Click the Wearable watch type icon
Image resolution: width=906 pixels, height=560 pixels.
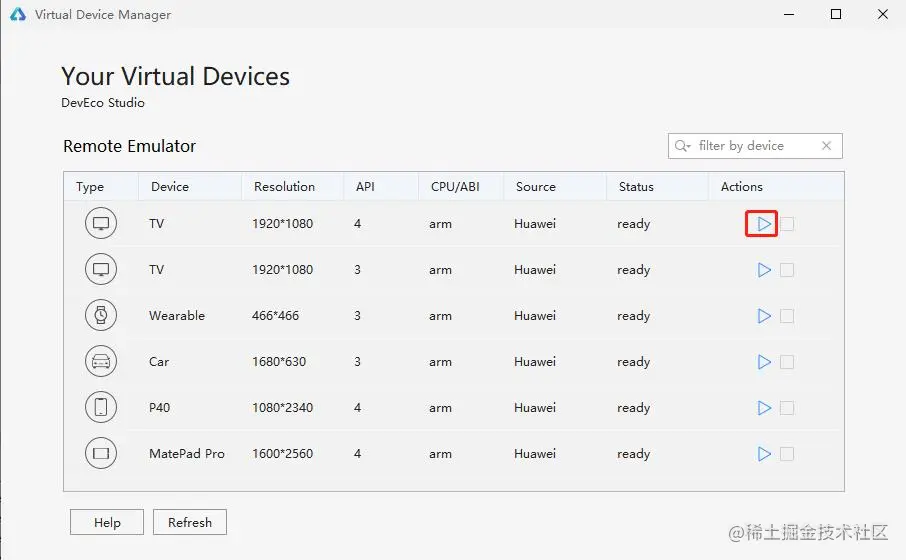coord(101,315)
